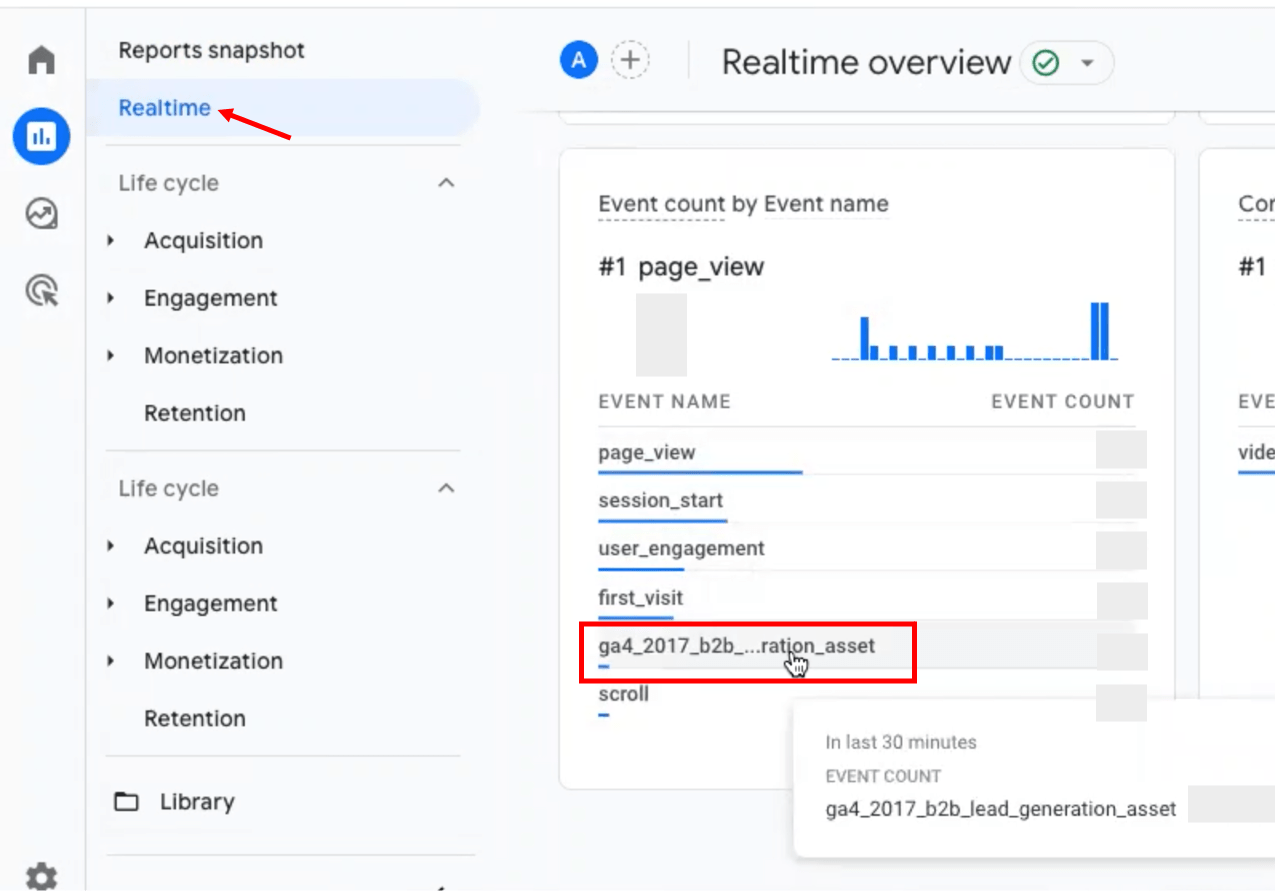
Task: Select the scroll event row
Action: 867,694
